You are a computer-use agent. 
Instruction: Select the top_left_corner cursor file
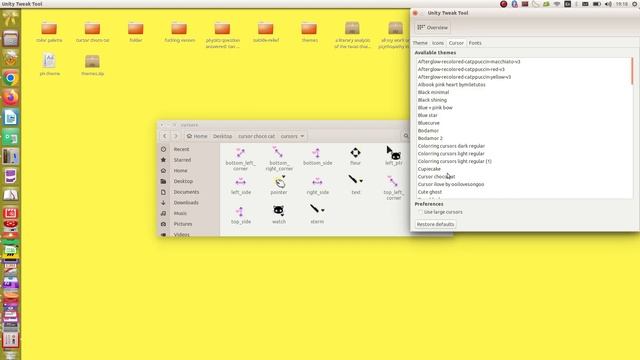point(393,188)
